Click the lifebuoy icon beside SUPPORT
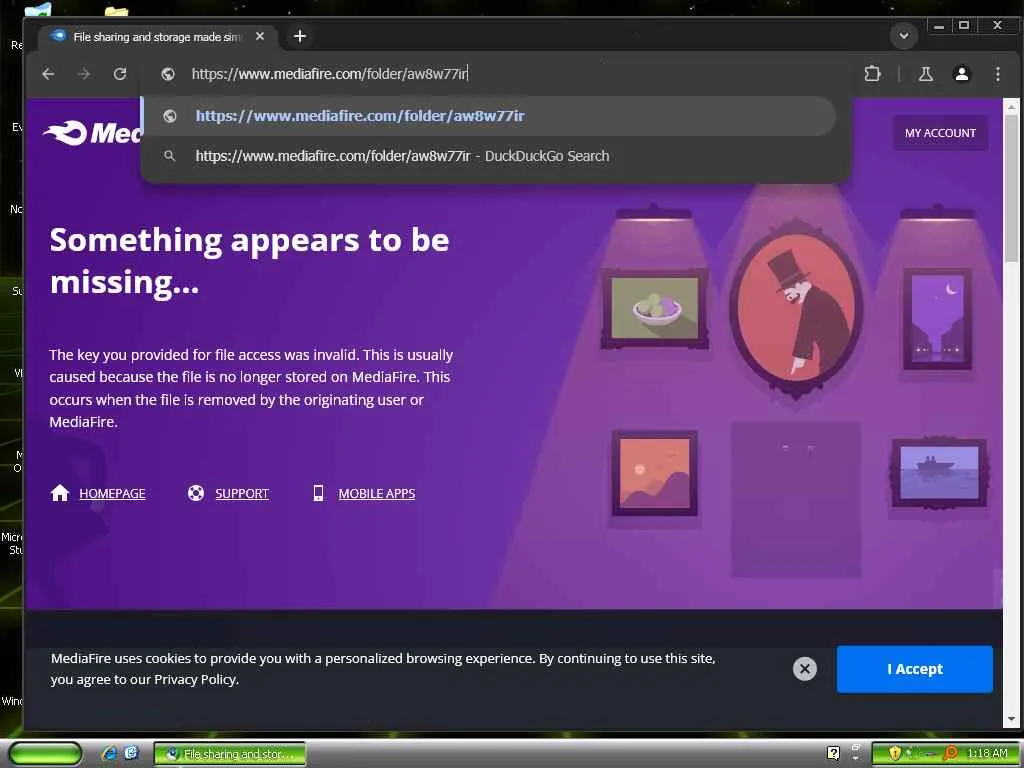Viewport: 1024px width, 768px height. pos(196,493)
